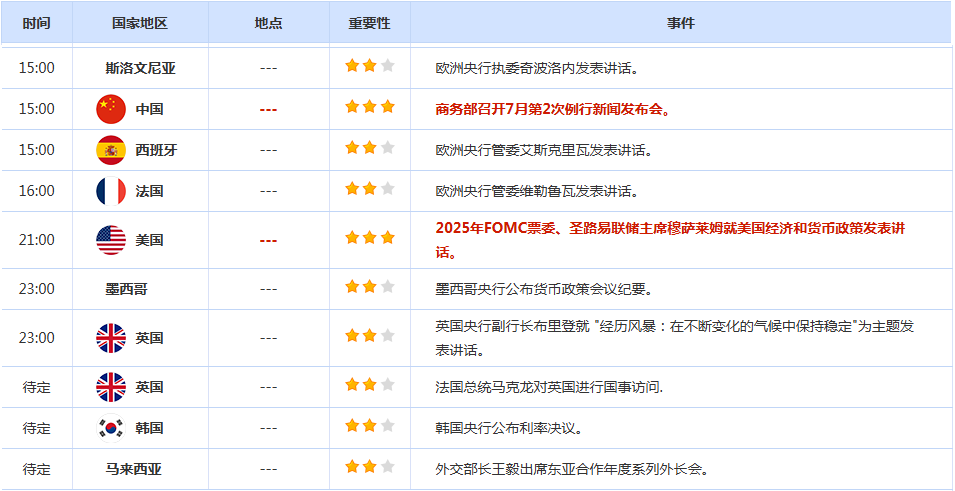
Task: Click the star rating in the 马来西亚 row
Action: (x=370, y=466)
